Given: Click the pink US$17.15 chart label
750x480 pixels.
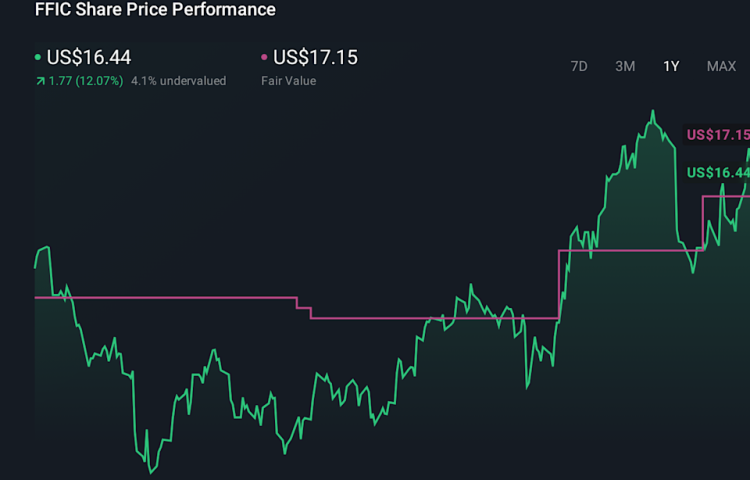Looking at the screenshot, I should 718,135.
